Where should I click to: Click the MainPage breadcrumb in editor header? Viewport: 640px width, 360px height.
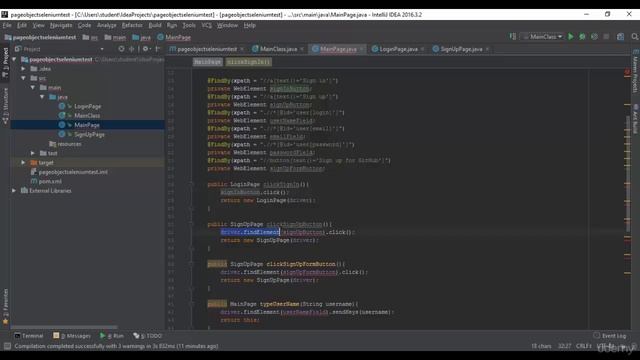207,62
